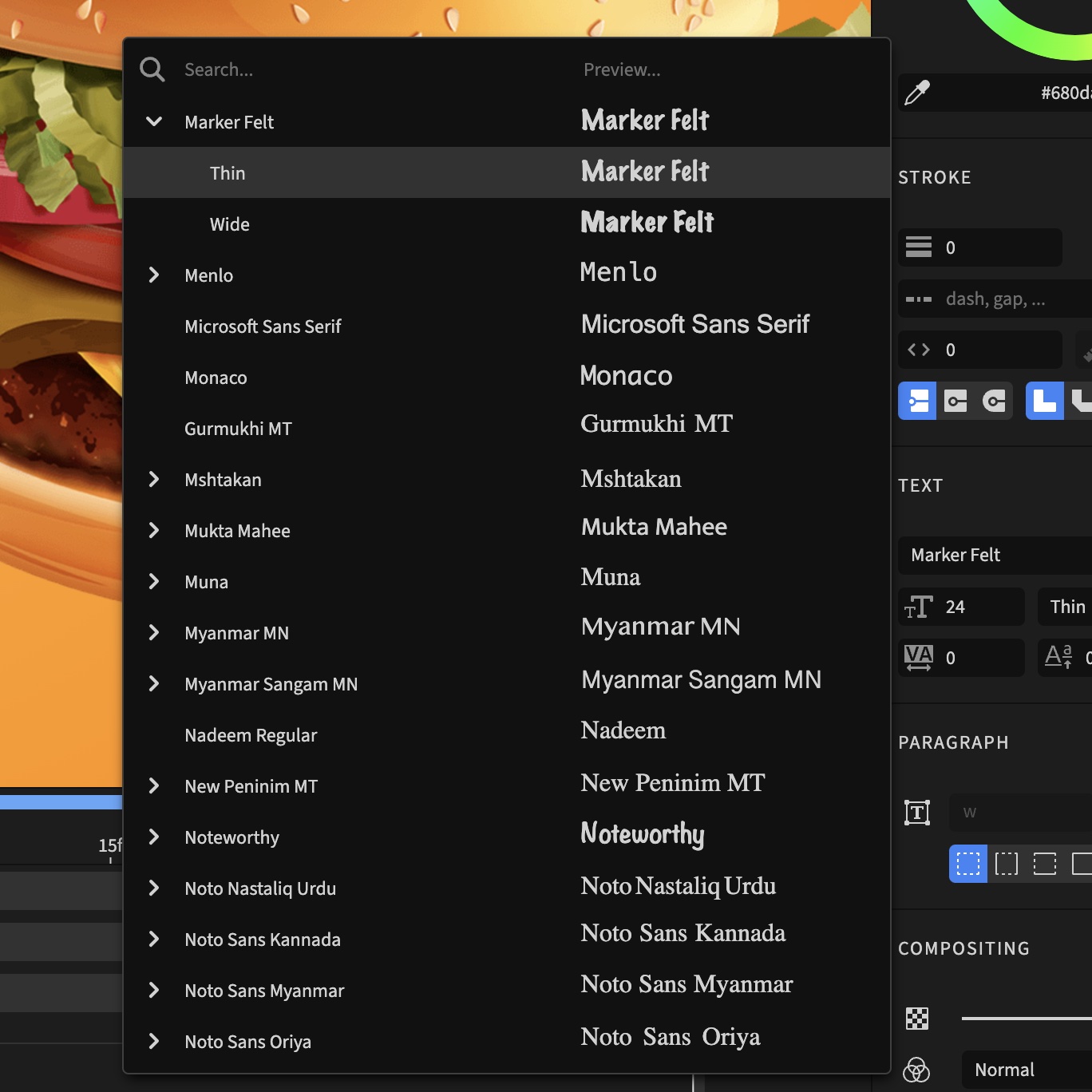The height and width of the screenshot is (1092, 1092).
Task: Select the Gurmukhi MT font
Action: pyautogui.click(x=507, y=428)
